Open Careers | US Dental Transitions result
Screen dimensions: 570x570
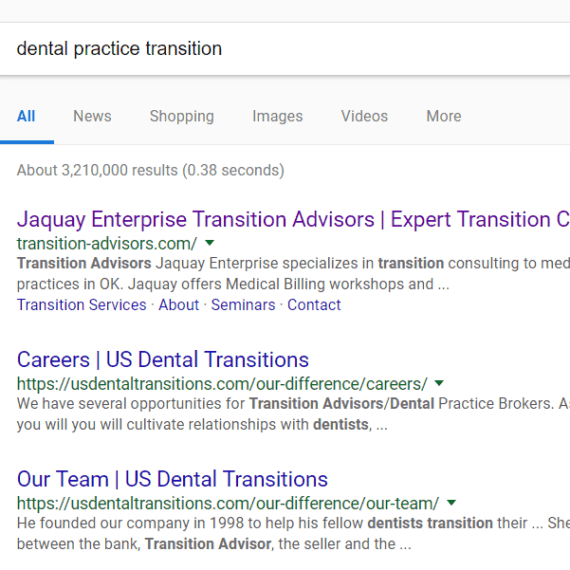coord(163,360)
